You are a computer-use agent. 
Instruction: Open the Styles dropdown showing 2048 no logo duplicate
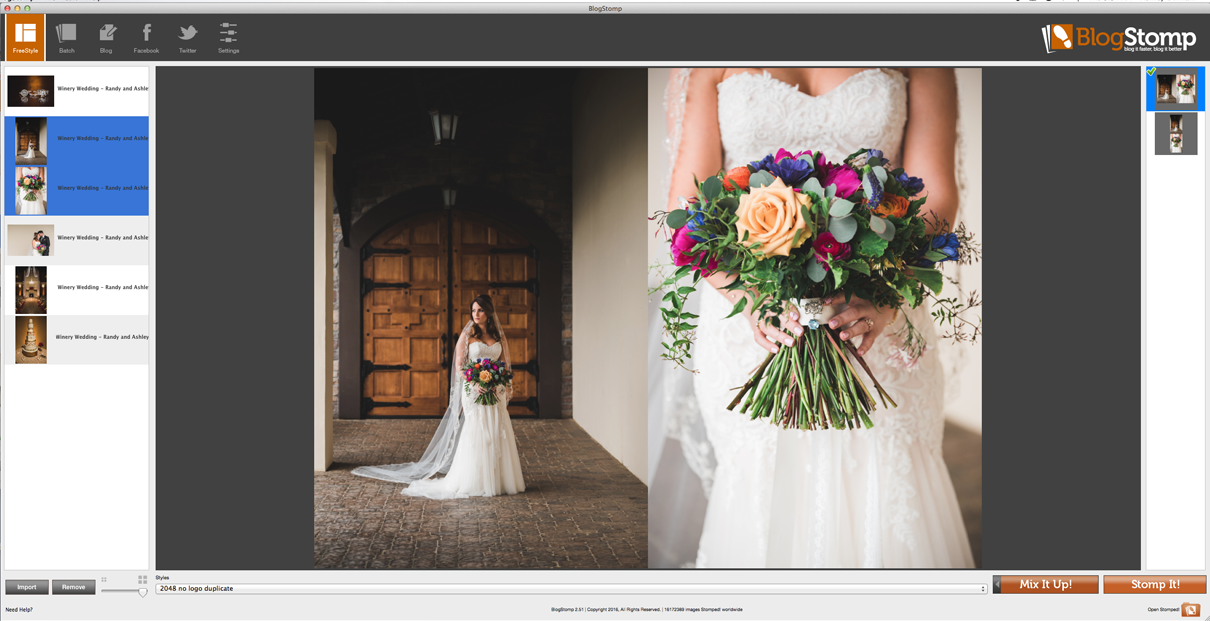[x=570, y=588]
